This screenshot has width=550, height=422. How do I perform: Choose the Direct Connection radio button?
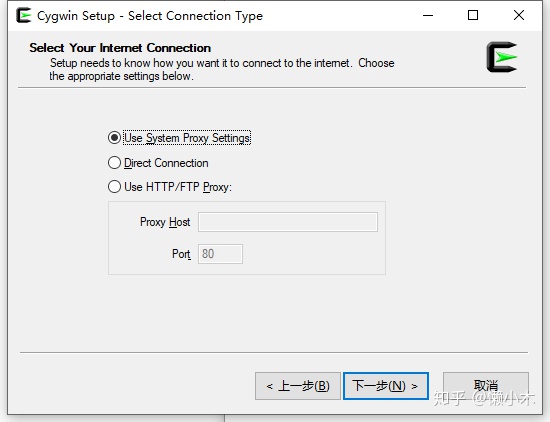click(x=114, y=163)
